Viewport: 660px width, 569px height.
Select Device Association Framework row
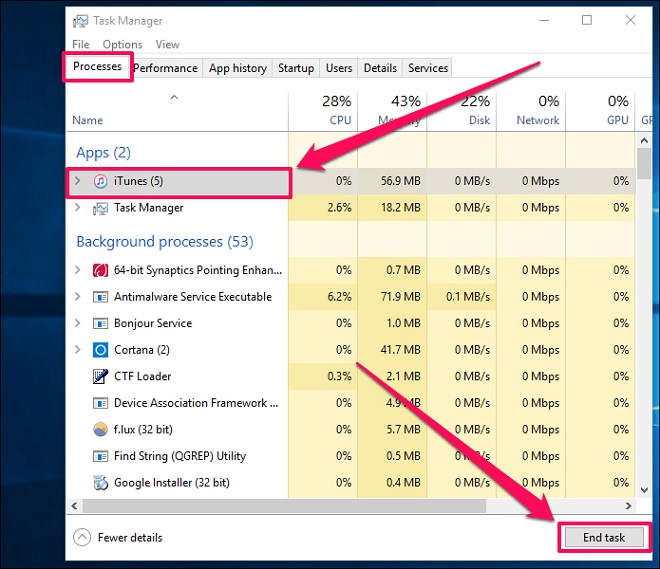pyautogui.click(x=351, y=403)
